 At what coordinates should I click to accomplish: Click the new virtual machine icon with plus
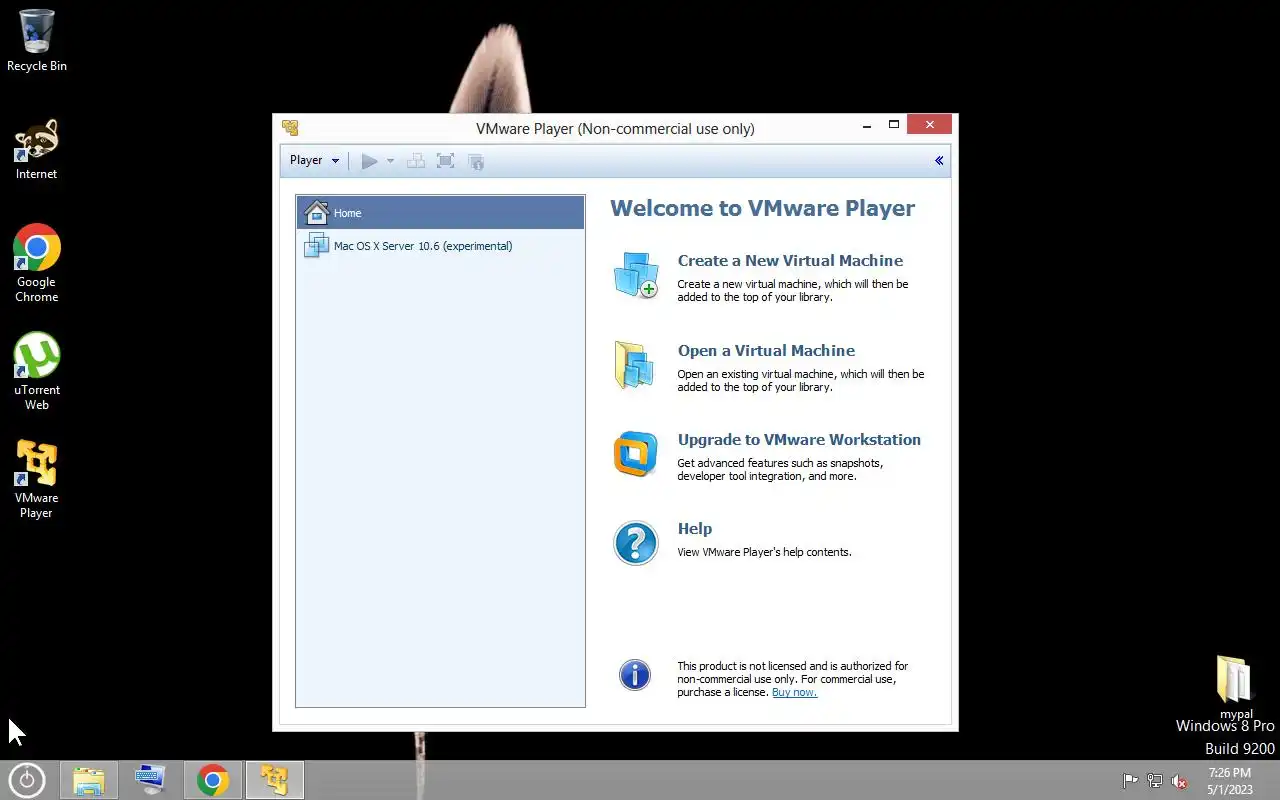(x=636, y=275)
